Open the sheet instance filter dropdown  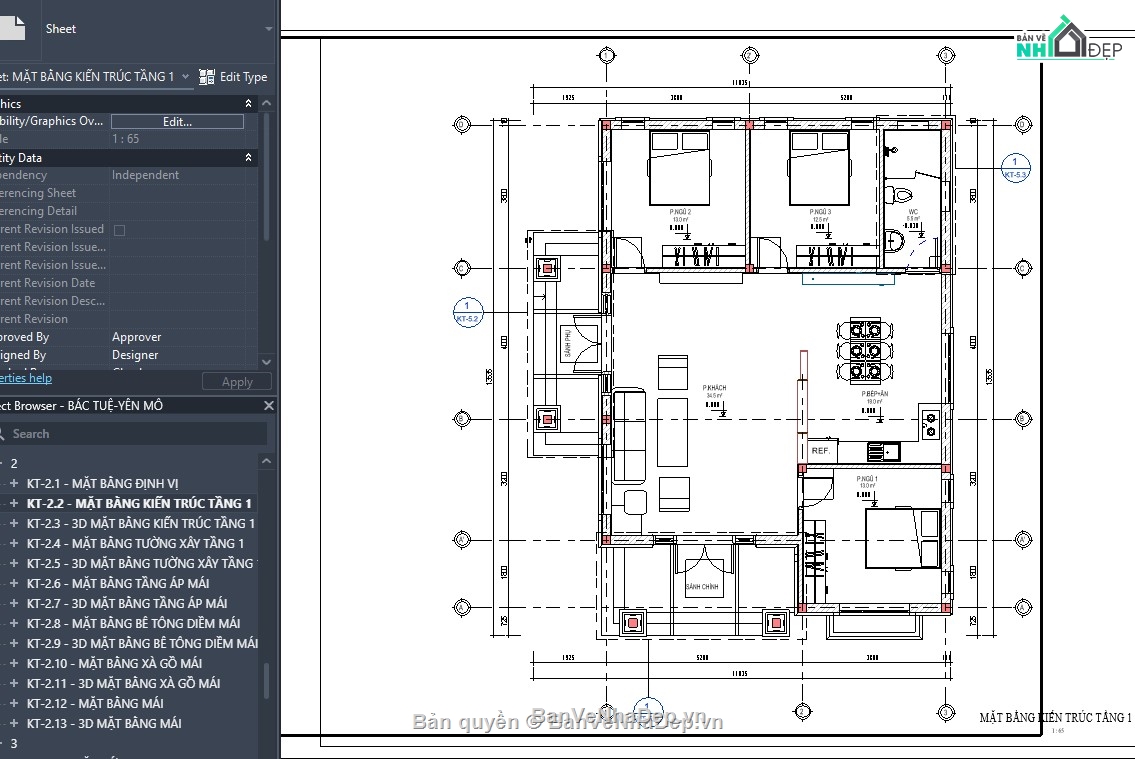pos(185,77)
